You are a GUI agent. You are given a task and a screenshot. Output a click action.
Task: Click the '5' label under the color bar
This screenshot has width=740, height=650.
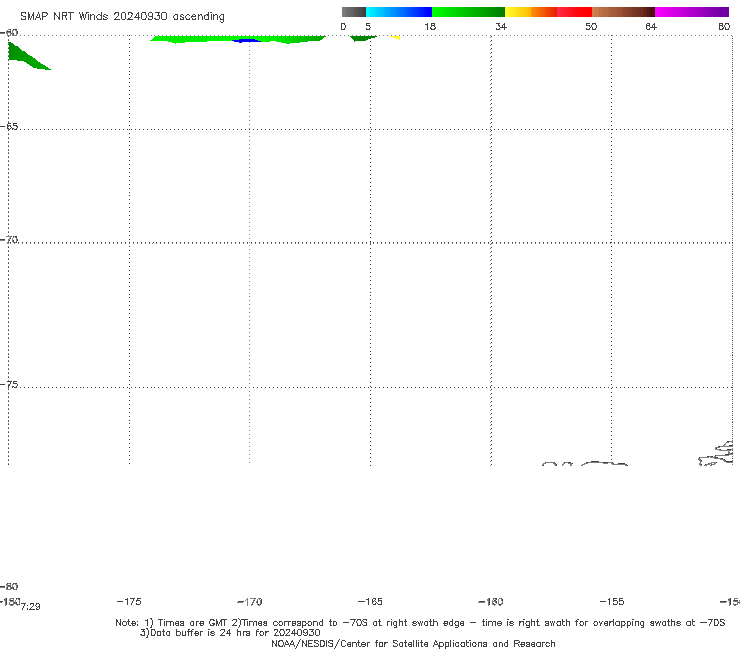pyautogui.click(x=368, y=27)
